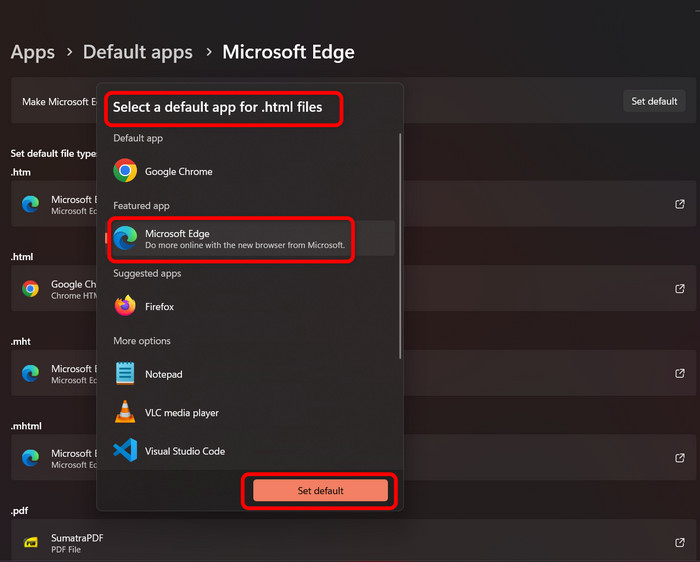Viewport: 700px width, 562px height.
Task: Navigate to Apps in breadcrumb
Action: pos(33,52)
